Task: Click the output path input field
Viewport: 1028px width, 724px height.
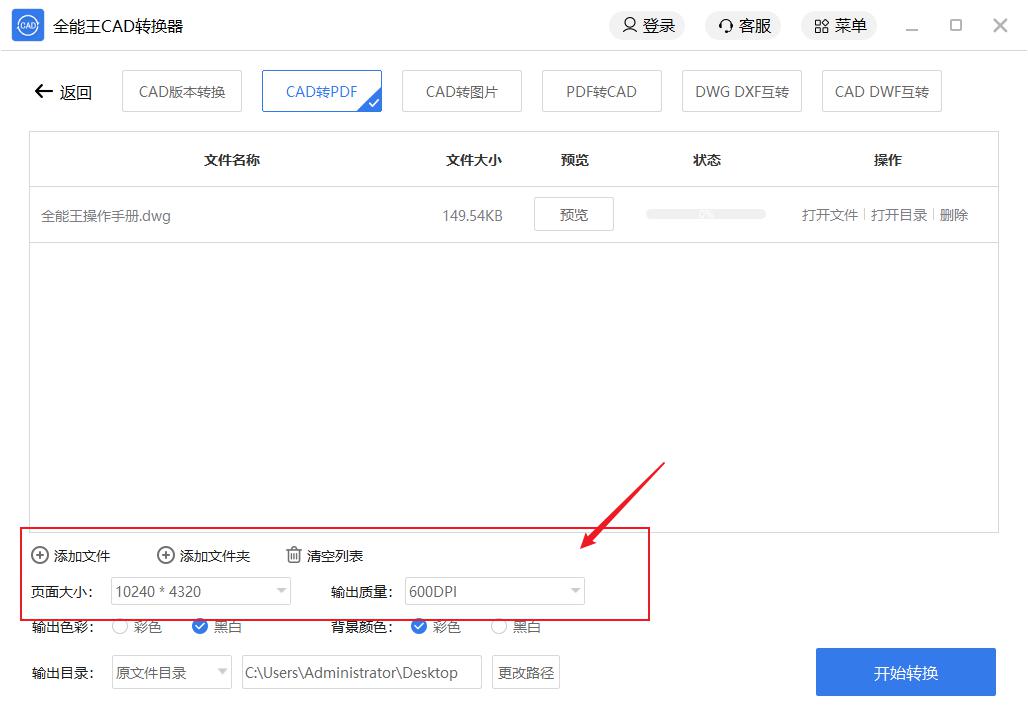Action: (361, 673)
